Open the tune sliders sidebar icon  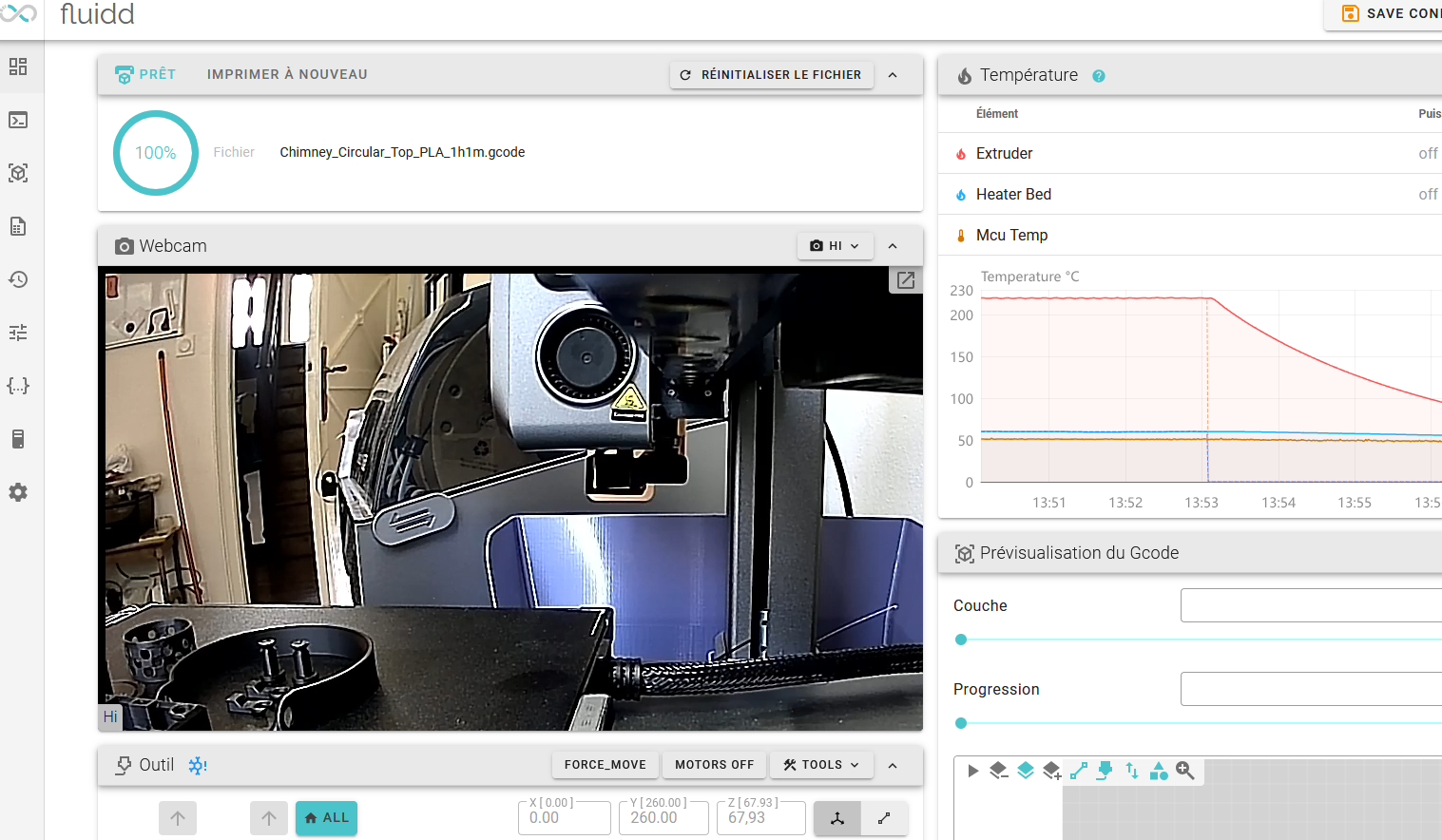18,333
